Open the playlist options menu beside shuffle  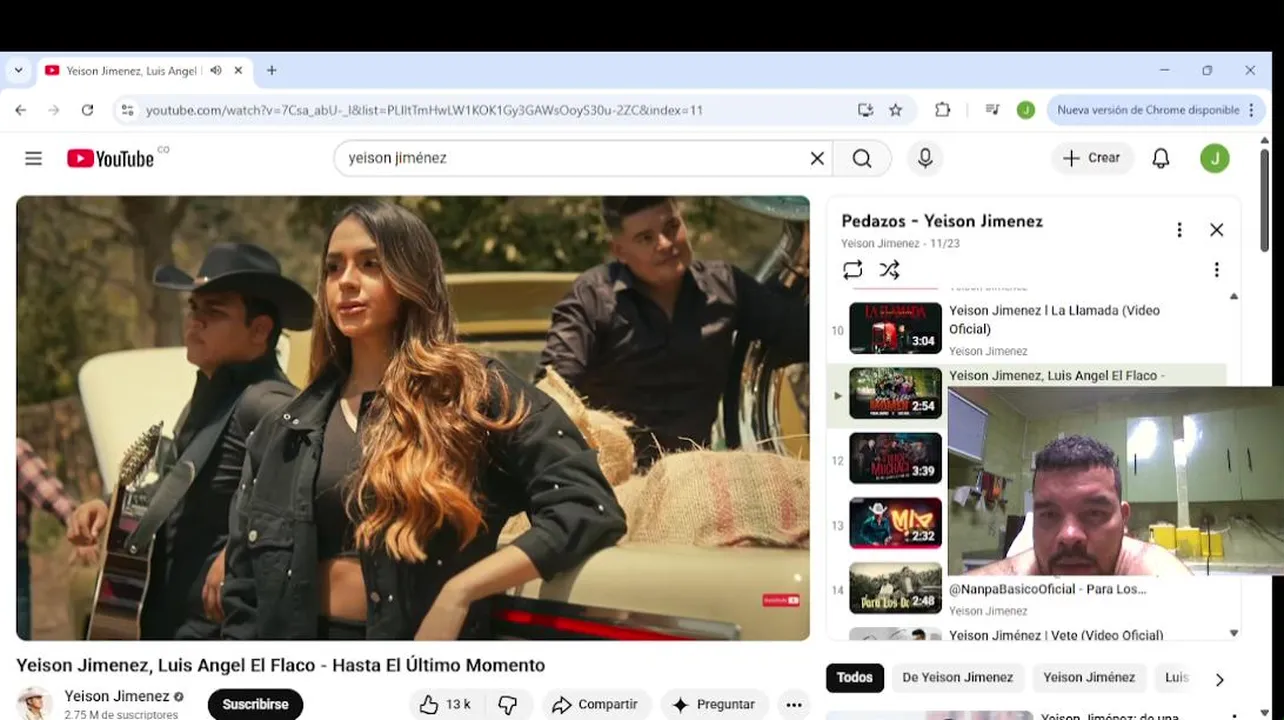point(1216,270)
